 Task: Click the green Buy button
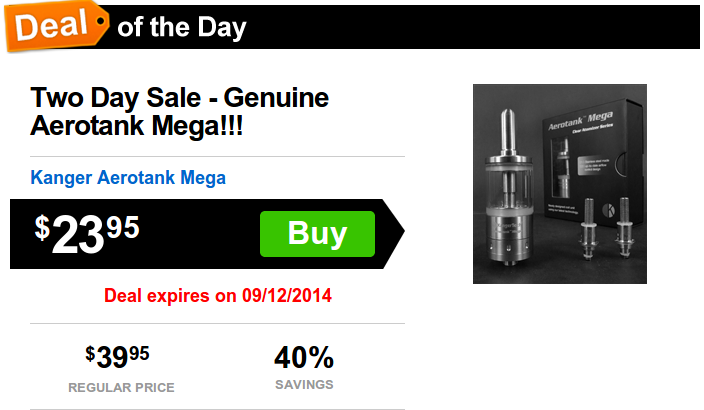(x=317, y=234)
